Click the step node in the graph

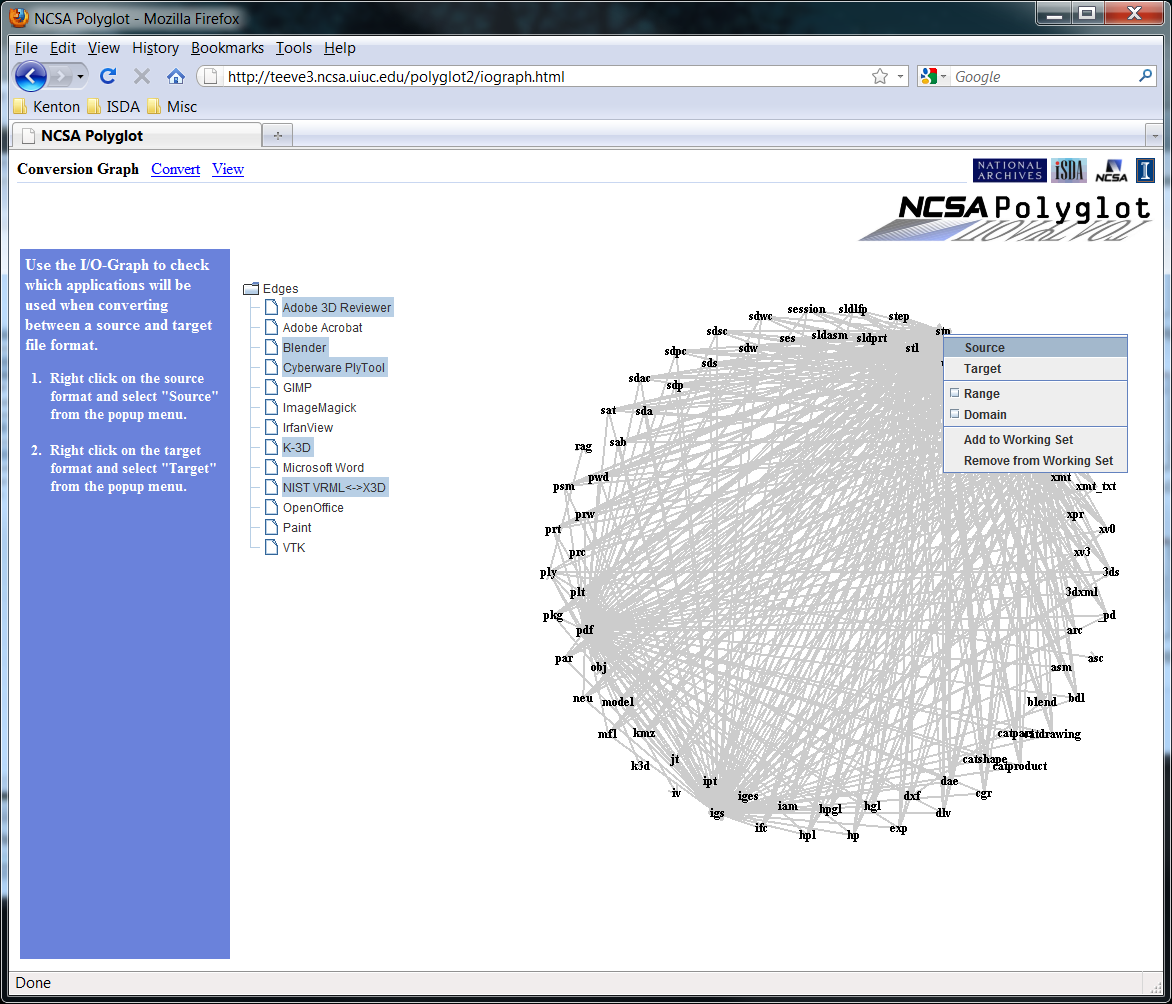click(x=898, y=316)
